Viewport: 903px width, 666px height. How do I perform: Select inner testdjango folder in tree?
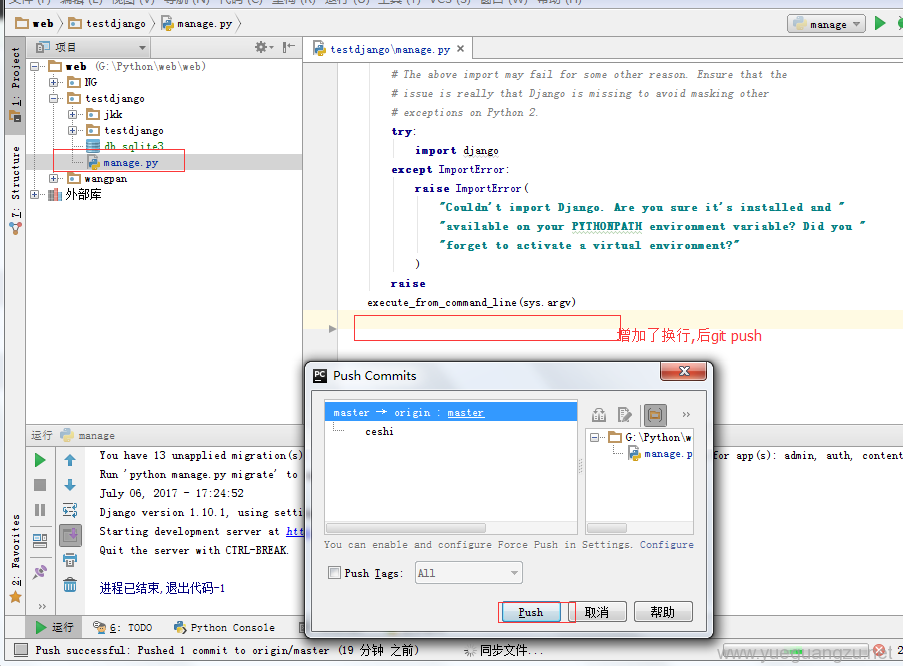tap(134, 131)
